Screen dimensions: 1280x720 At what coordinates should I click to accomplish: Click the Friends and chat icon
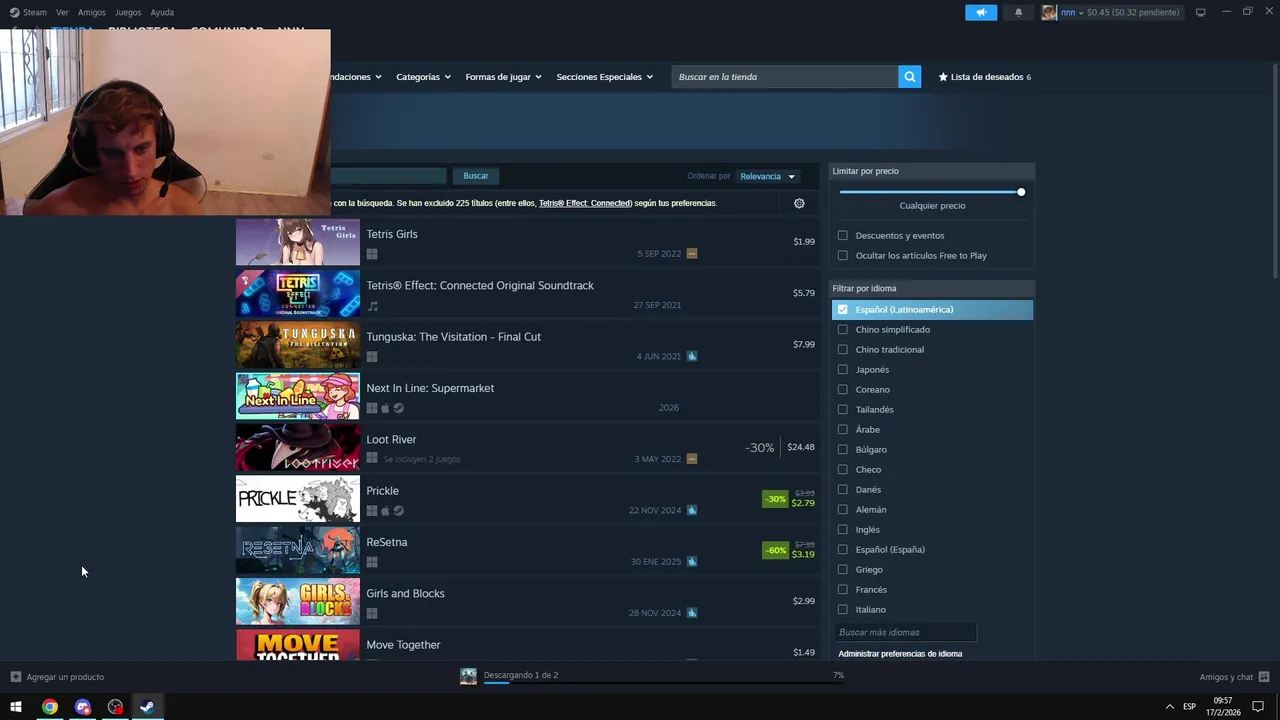tap(1264, 677)
